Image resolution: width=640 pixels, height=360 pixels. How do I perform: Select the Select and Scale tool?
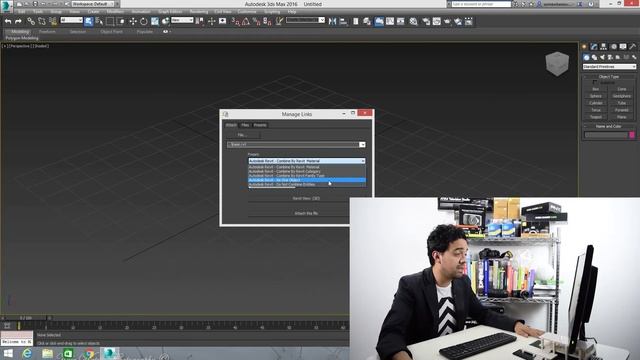155,21
